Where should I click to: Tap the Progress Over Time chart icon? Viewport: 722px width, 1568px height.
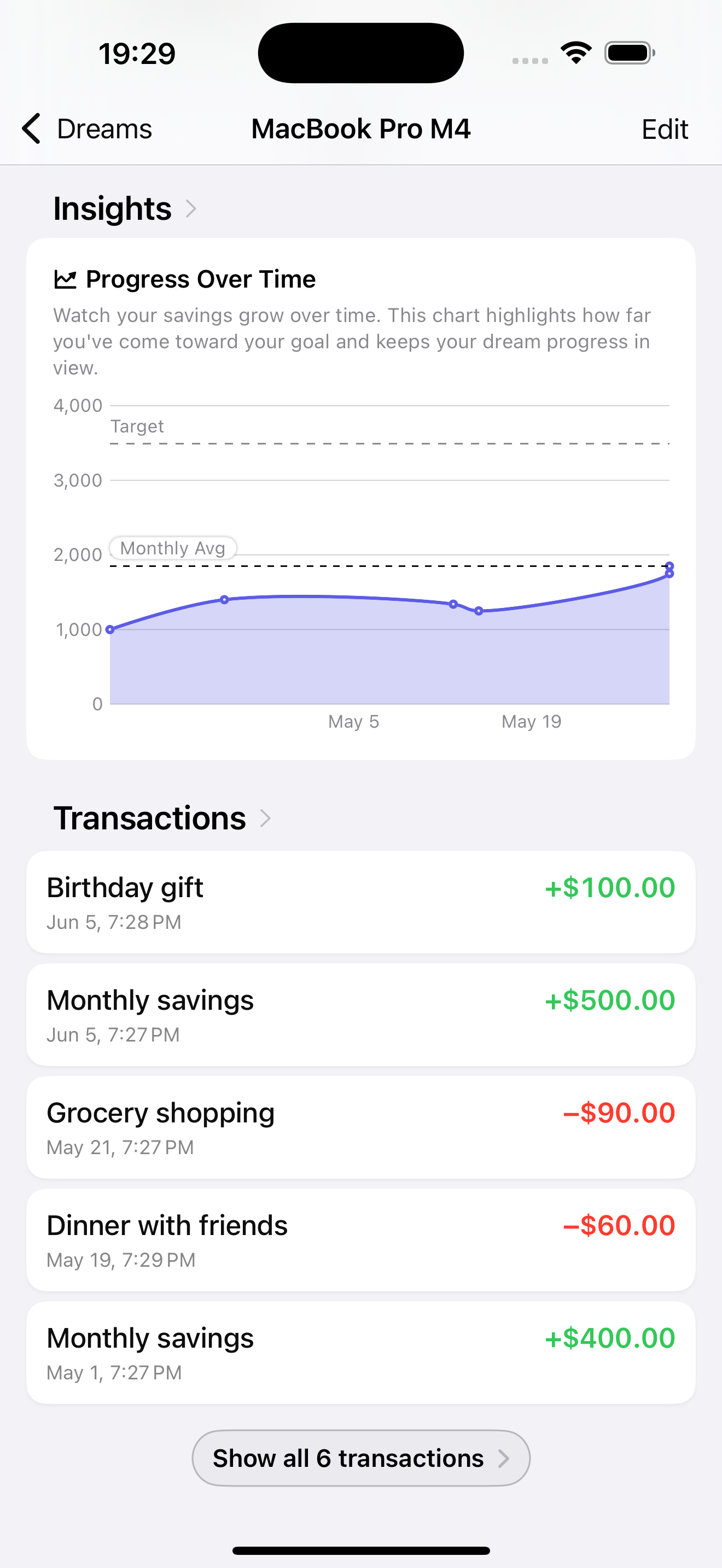(x=65, y=279)
